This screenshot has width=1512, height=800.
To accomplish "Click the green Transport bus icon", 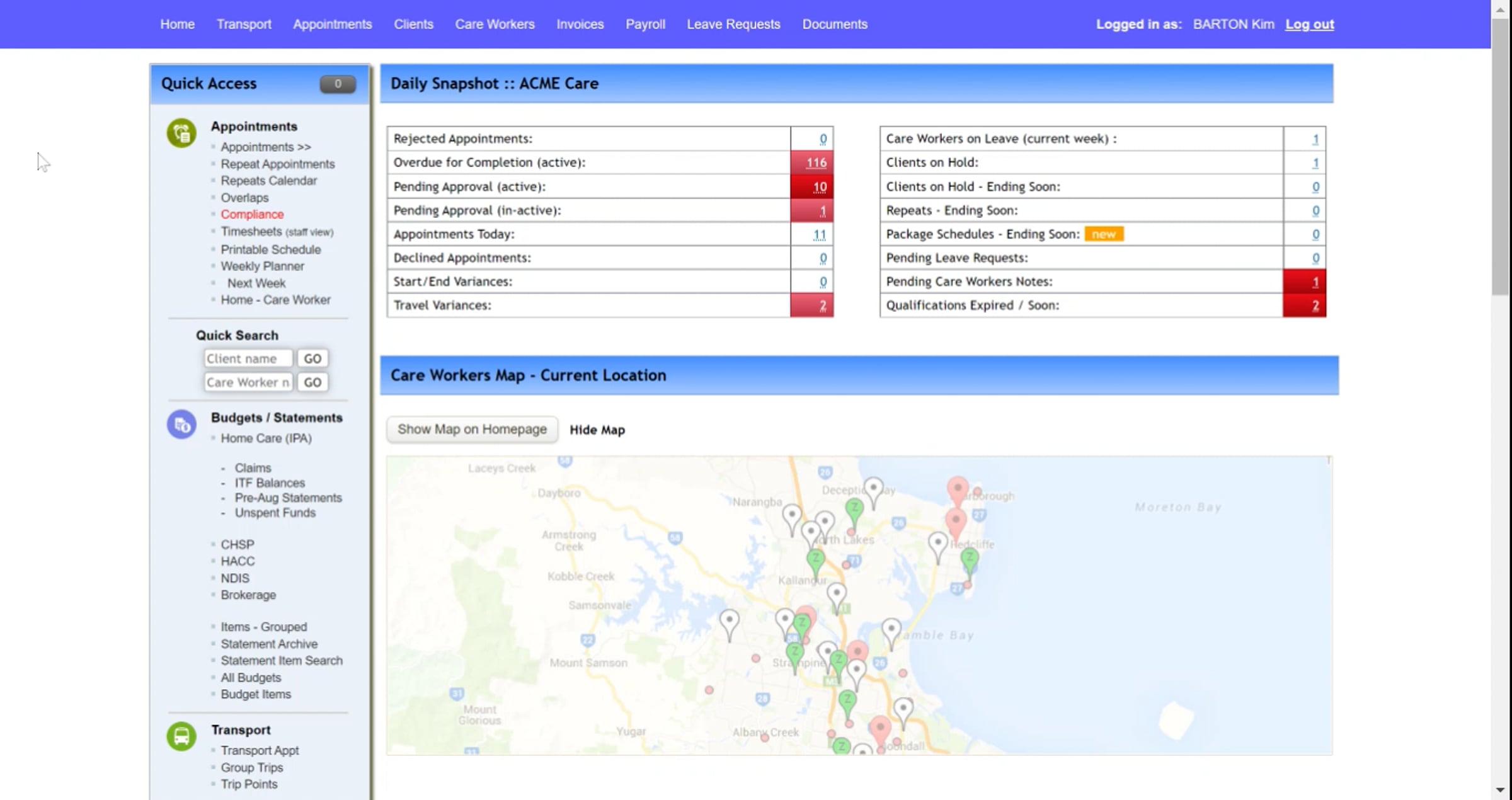I will click(181, 736).
